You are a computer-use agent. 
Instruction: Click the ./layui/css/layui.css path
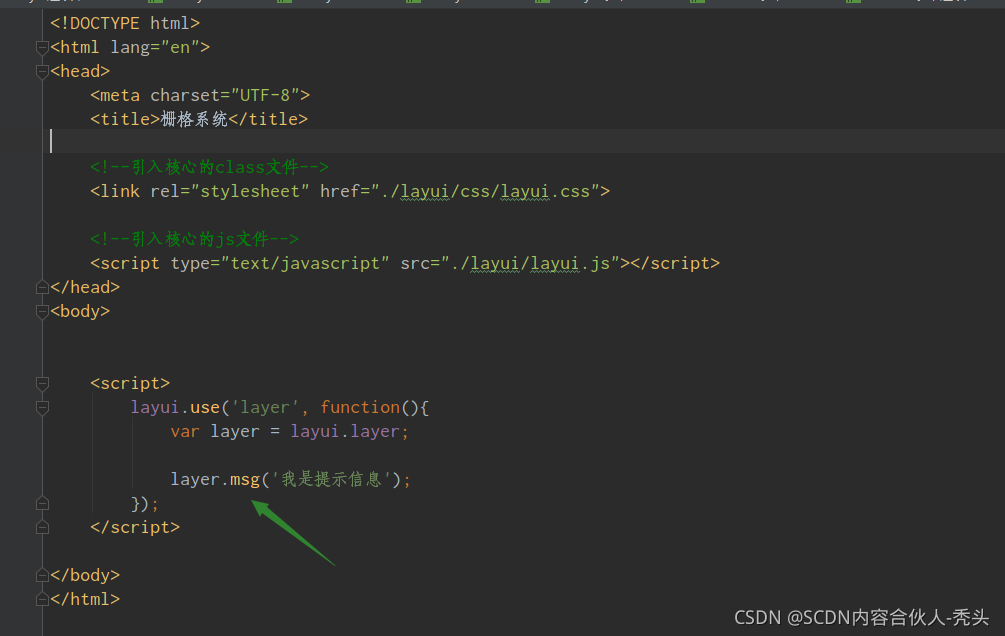click(485, 191)
